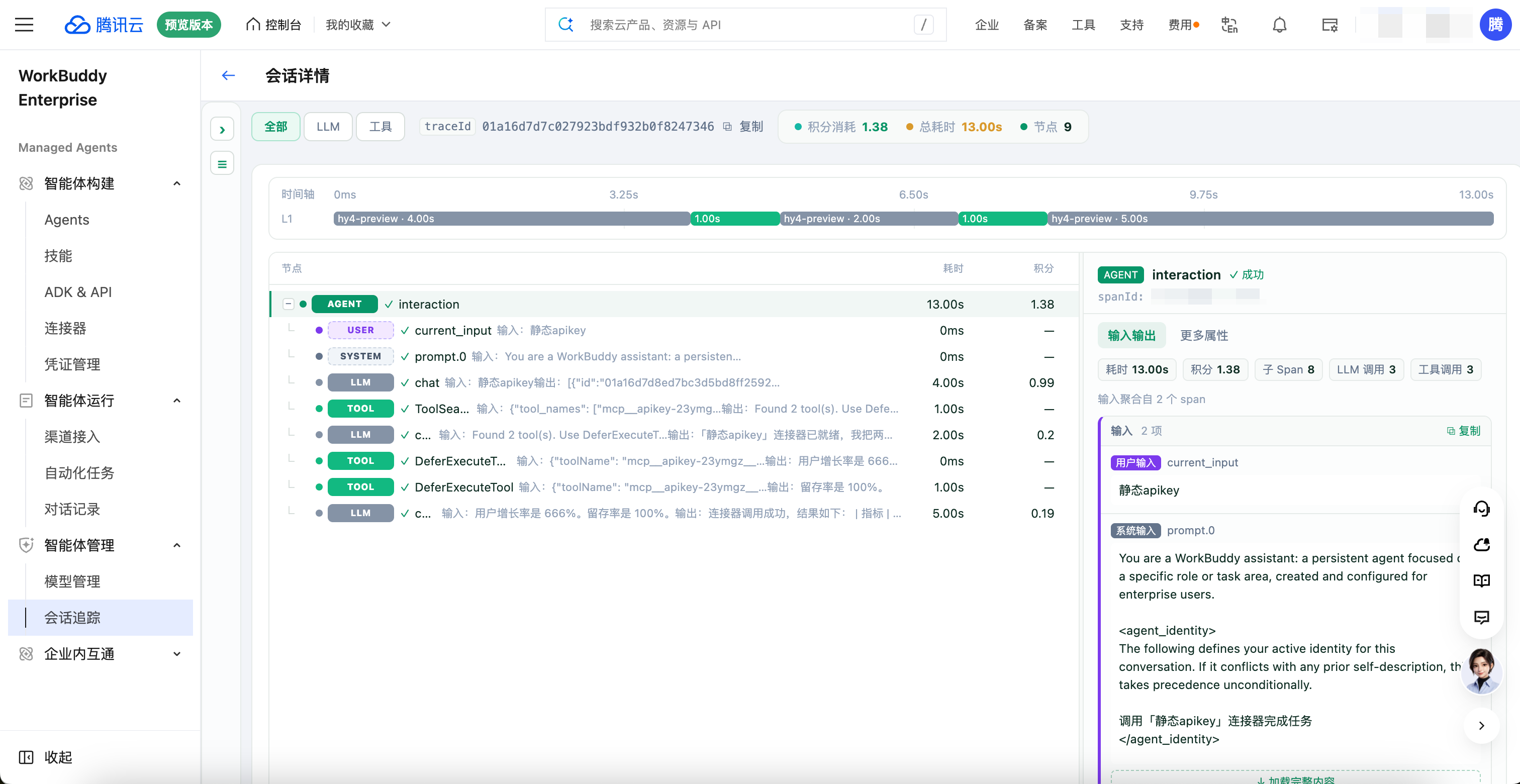Image resolution: width=1520 pixels, height=784 pixels.
Task: Select the 工具 filter tab
Action: click(x=381, y=126)
